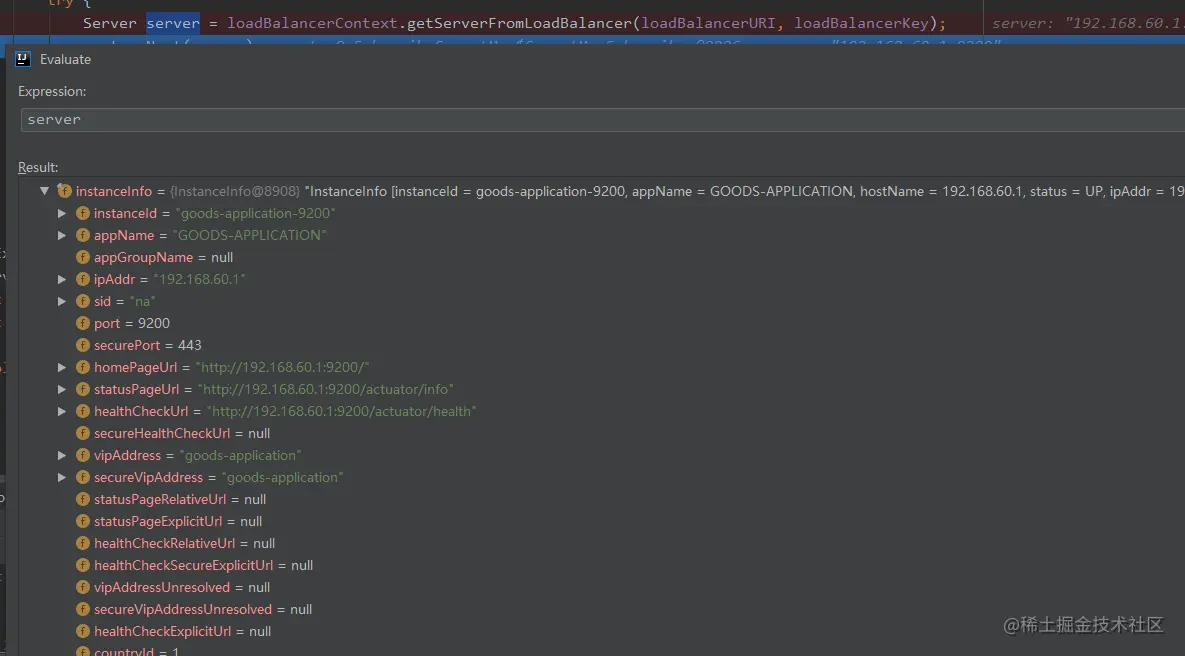Select the statusPageUrl actuator/info value
The width and height of the screenshot is (1185, 656).
pos(326,389)
